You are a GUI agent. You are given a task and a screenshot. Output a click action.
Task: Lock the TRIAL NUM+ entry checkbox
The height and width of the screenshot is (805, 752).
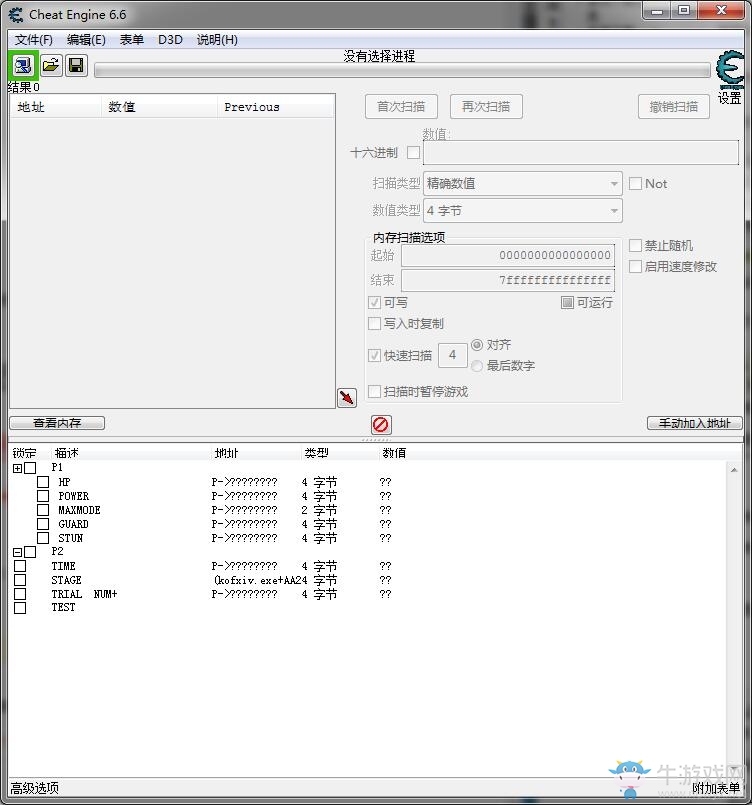pos(20,593)
